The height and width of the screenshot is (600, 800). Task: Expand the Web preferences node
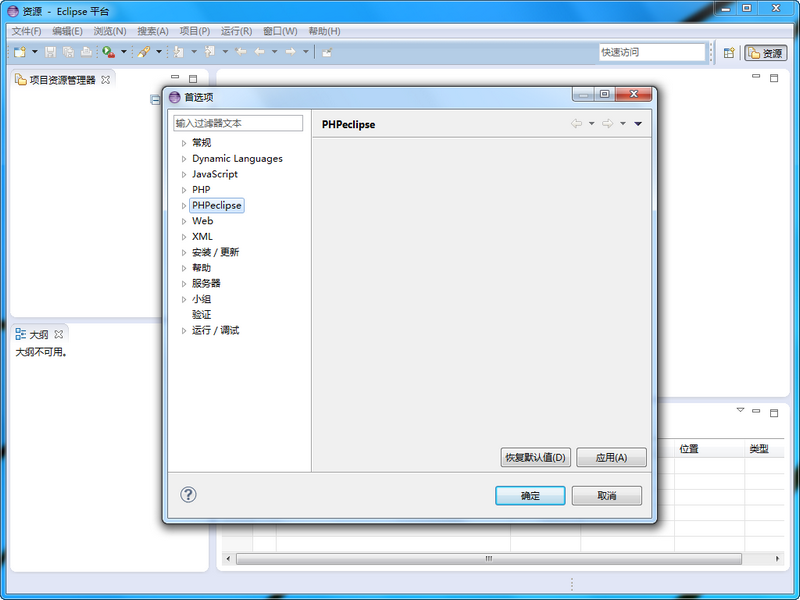(x=186, y=221)
